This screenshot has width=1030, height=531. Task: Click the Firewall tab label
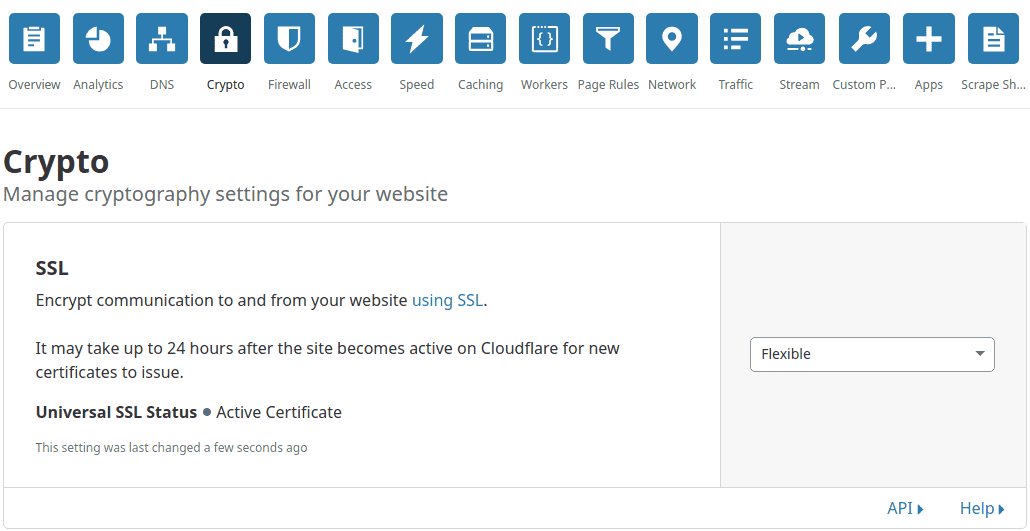coord(289,85)
